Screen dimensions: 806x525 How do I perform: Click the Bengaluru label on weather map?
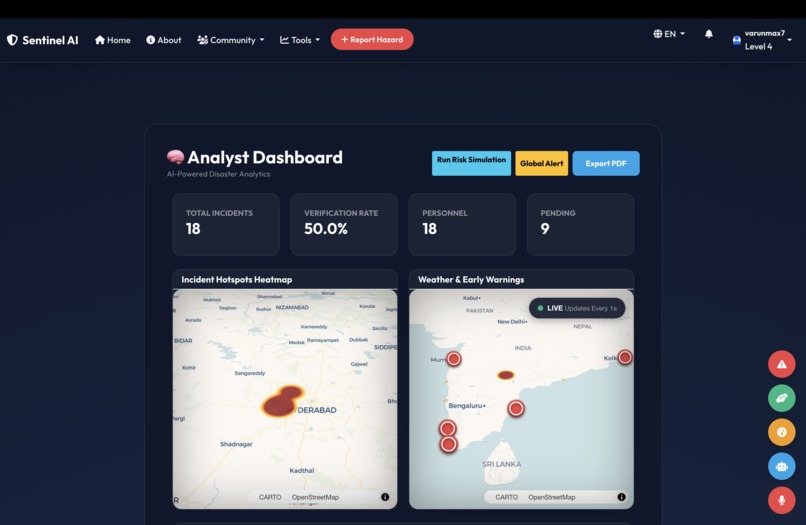[x=466, y=406]
